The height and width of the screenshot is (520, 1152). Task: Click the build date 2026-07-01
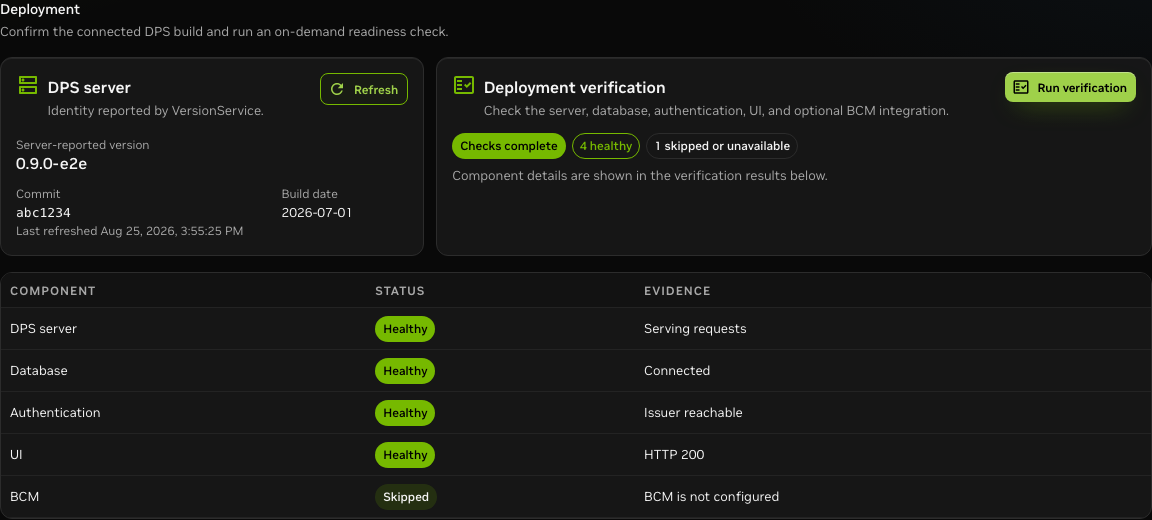pos(319,213)
